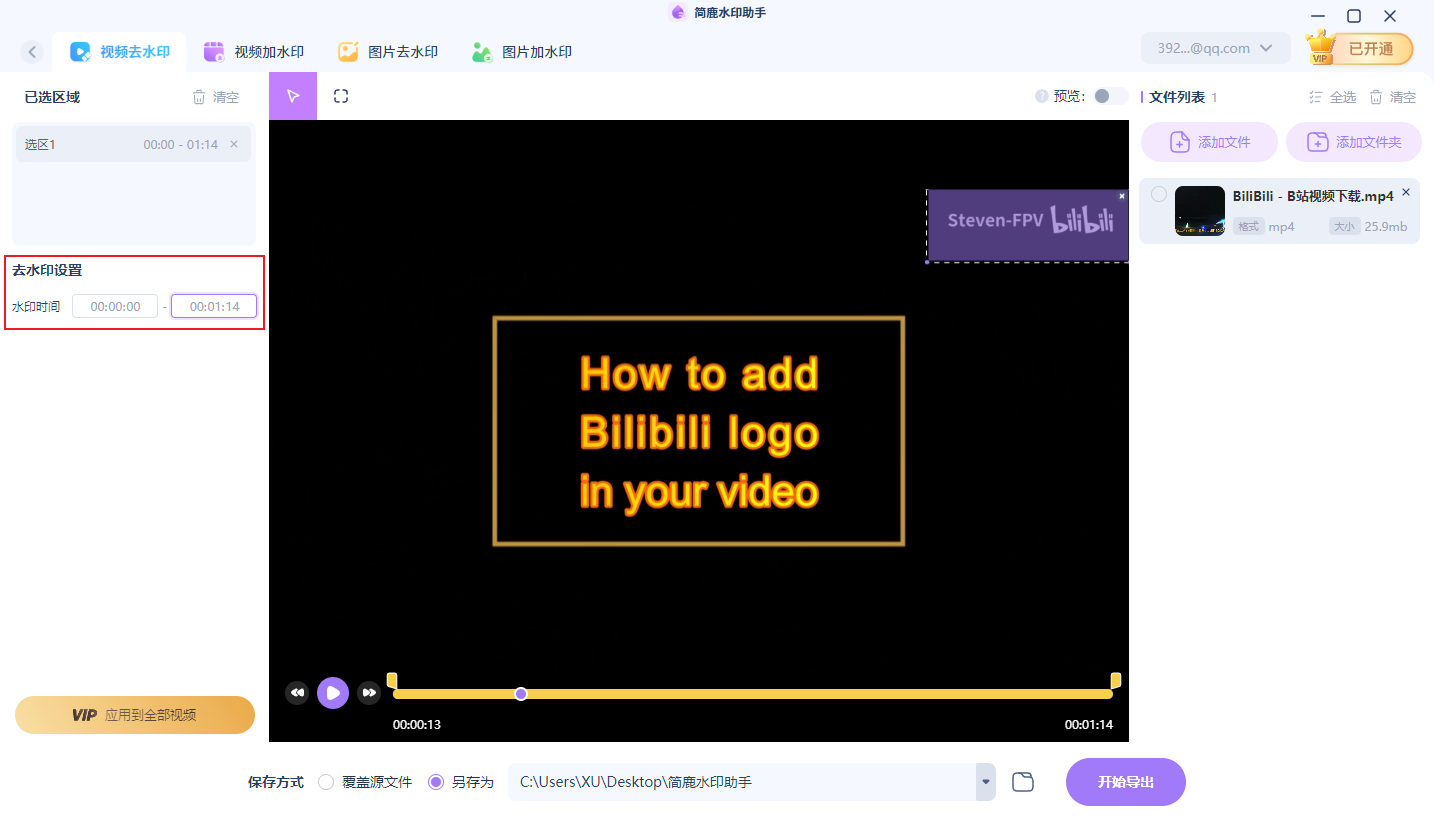Viewport: 1434px width, 822px height.
Task: Toggle the 预览 preview switch
Action: (x=1110, y=96)
